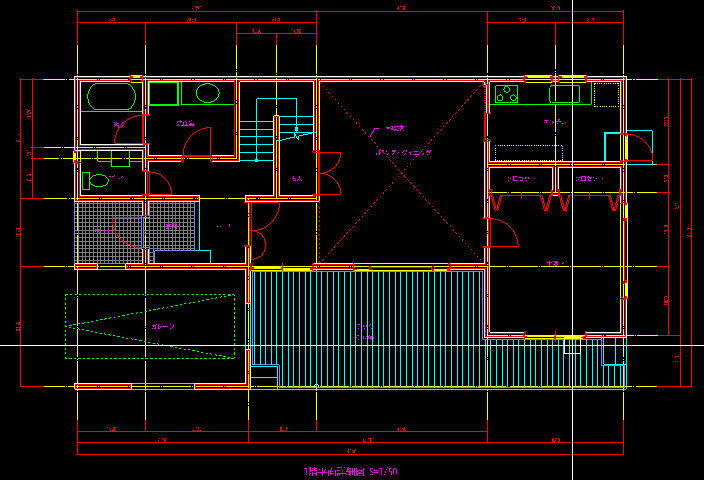The width and height of the screenshot is (704, 480).
Task: Click the right closet text label
Action: [x=587, y=178]
